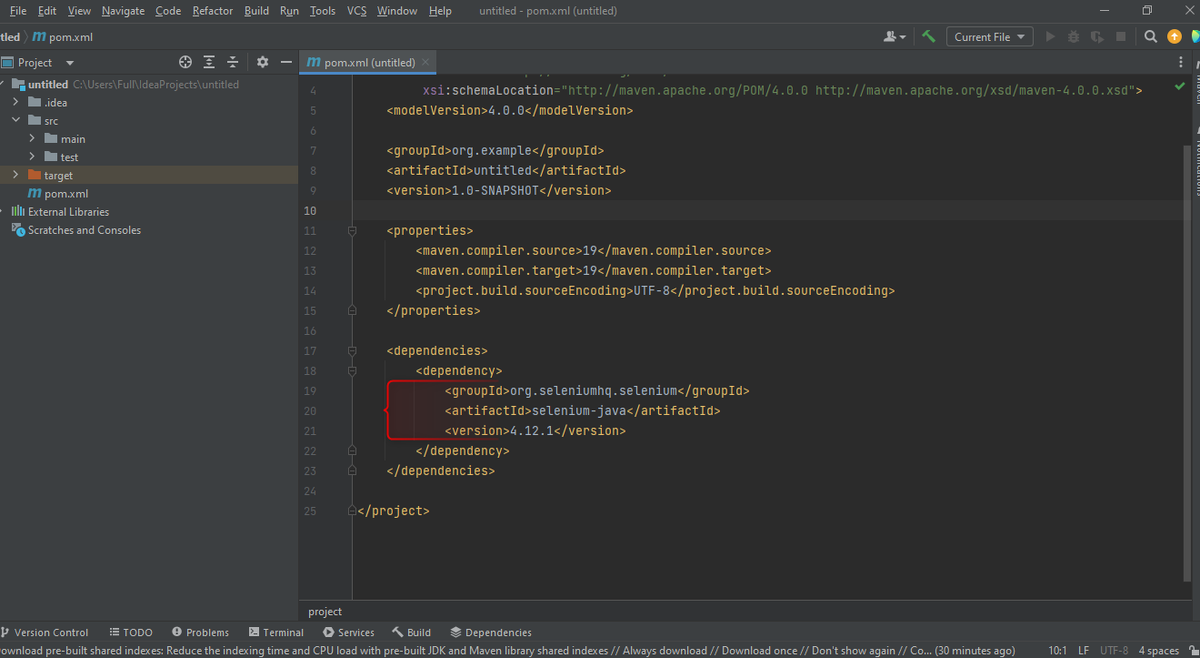Close the pom.xml editor tab
Viewport: 1200px width, 658px height.
click(425, 62)
